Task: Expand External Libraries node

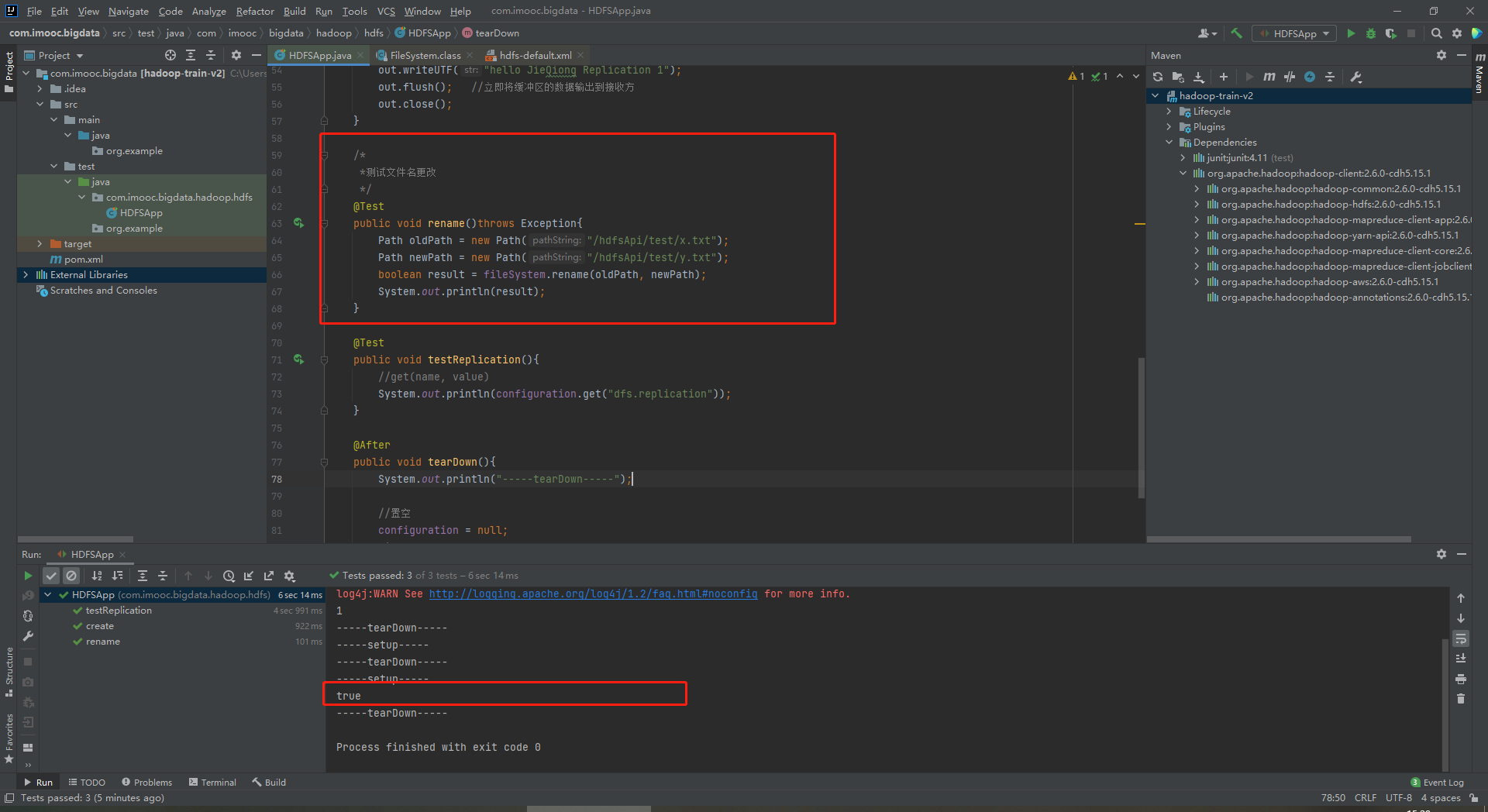Action: tap(26, 274)
